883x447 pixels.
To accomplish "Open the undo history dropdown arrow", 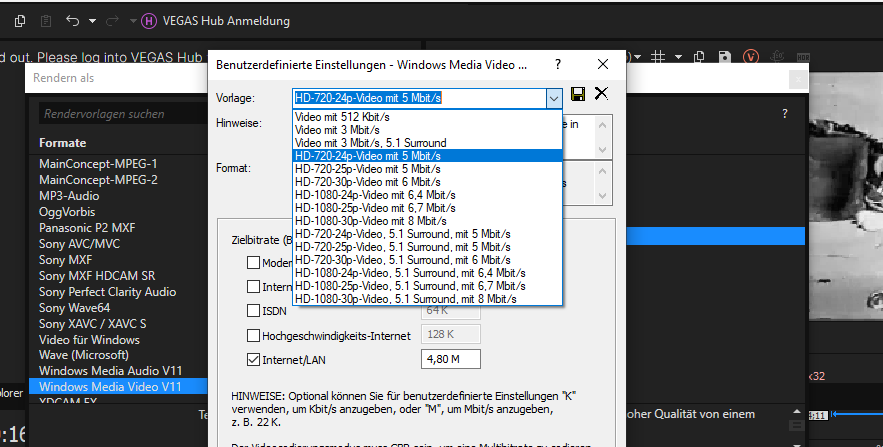I will 92,21.
